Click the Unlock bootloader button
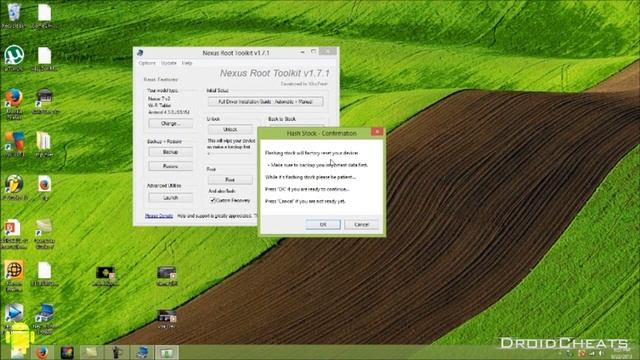640x360 pixels. tap(230, 129)
